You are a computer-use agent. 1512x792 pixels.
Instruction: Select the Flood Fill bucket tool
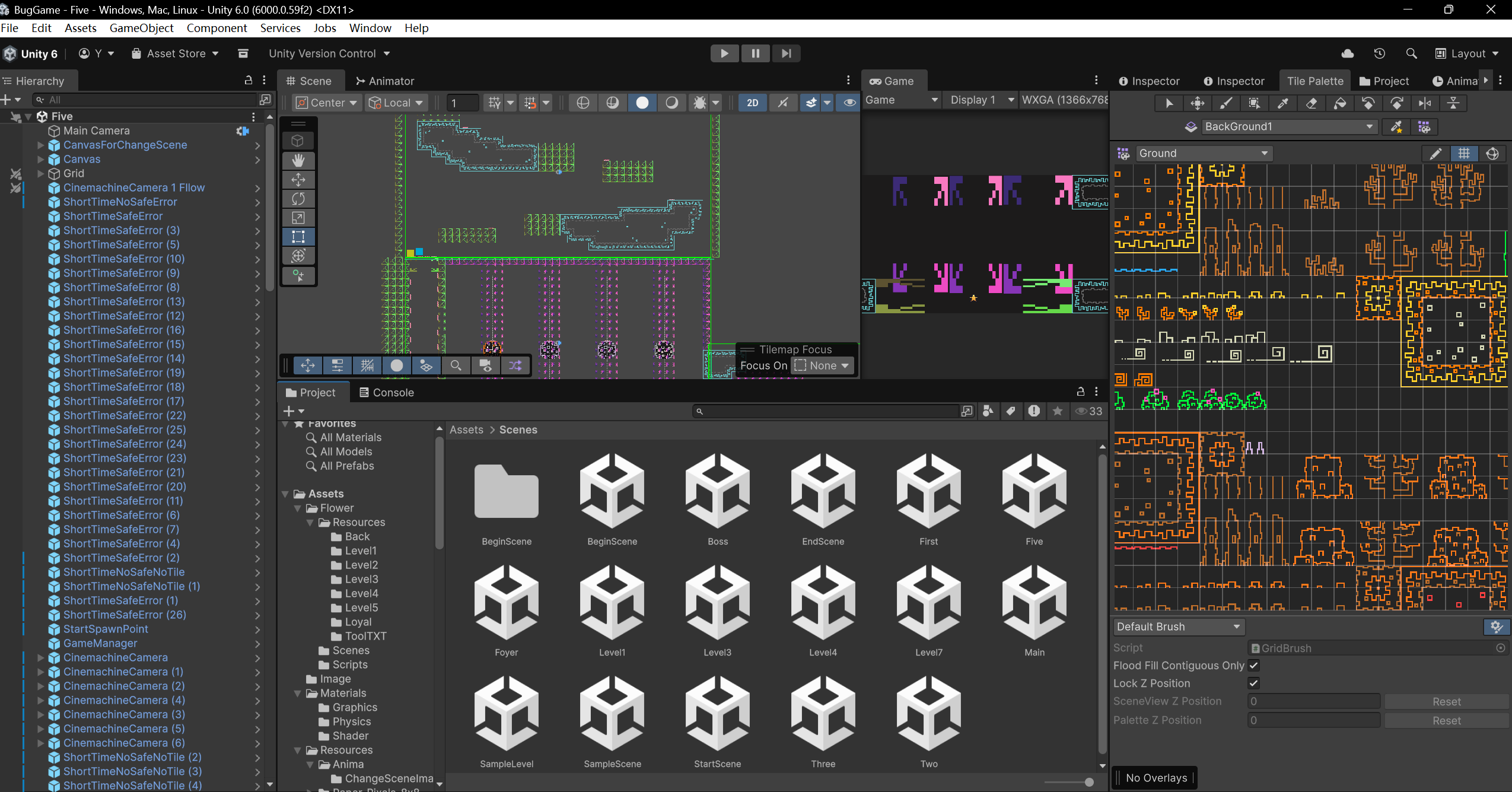pyautogui.click(x=1340, y=103)
